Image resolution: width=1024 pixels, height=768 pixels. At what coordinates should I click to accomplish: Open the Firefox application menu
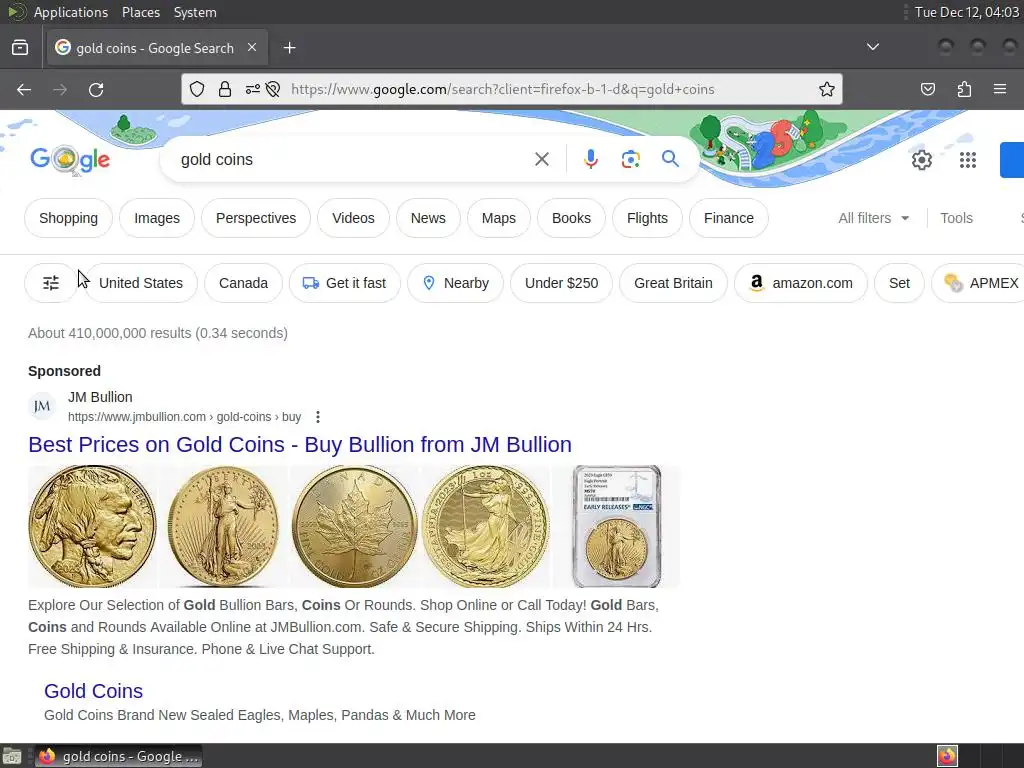pos(1000,89)
